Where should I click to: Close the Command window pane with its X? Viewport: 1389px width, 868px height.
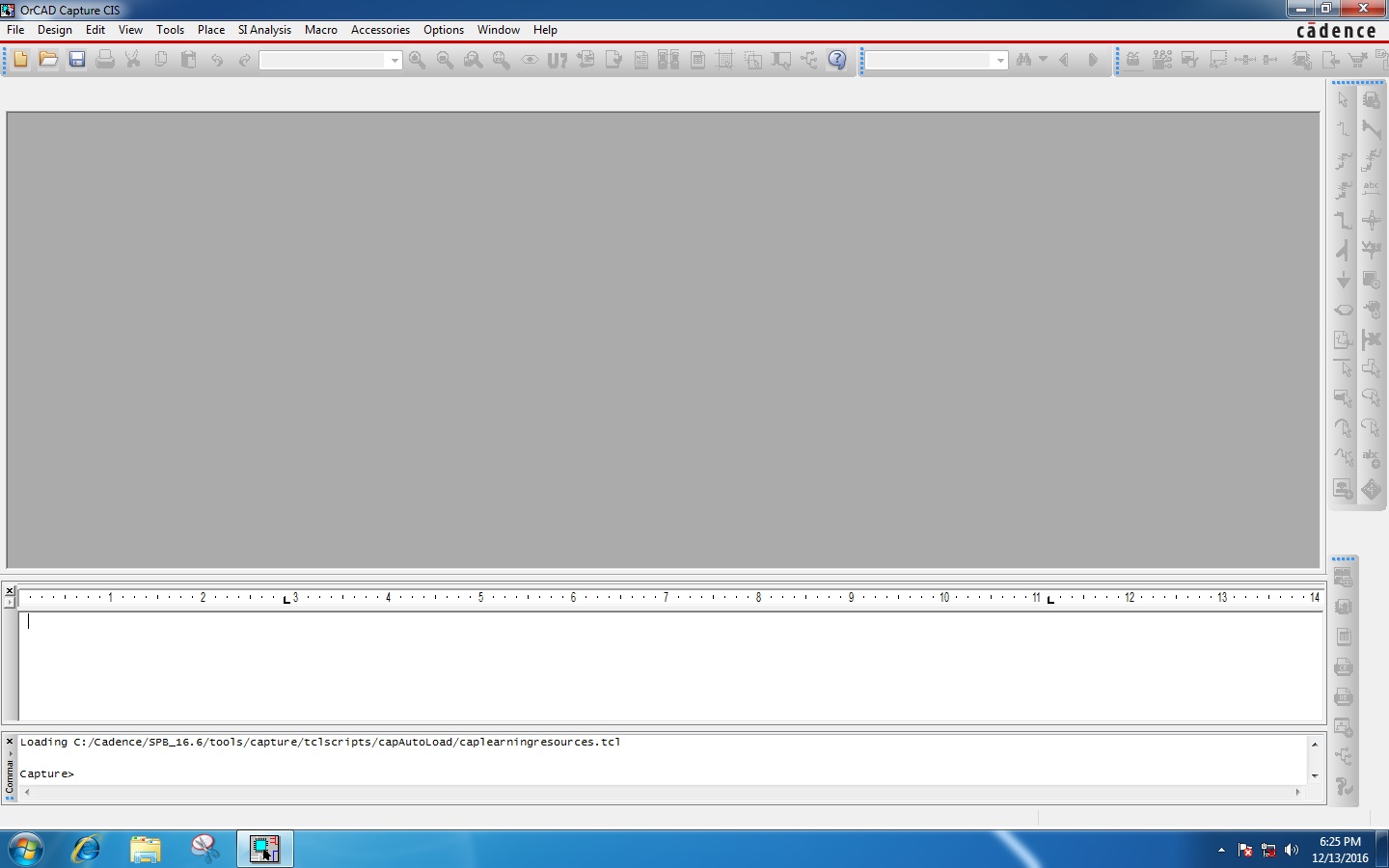[10, 742]
